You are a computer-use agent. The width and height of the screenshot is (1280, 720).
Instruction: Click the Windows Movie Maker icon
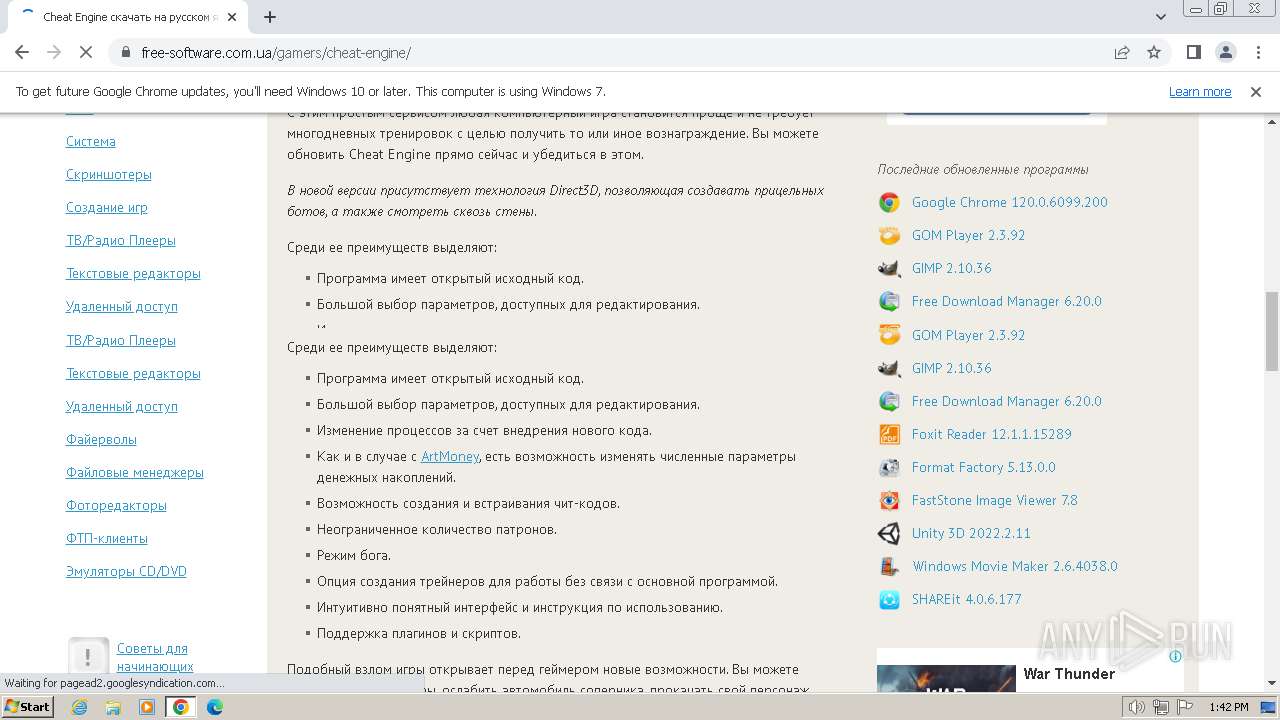(x=889, y=566)
